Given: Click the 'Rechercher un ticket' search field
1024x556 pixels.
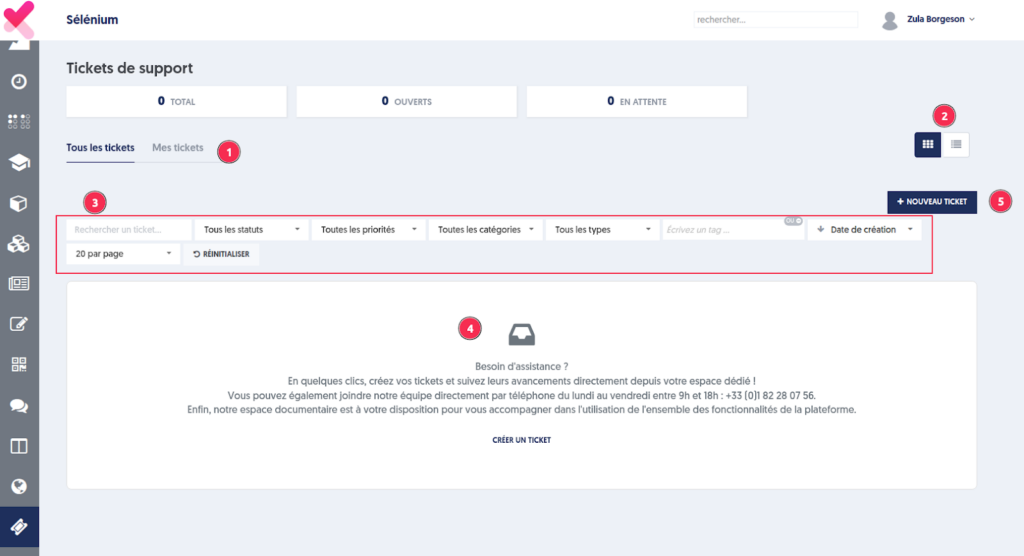Looking at the screenshot, I should point(129,230).
